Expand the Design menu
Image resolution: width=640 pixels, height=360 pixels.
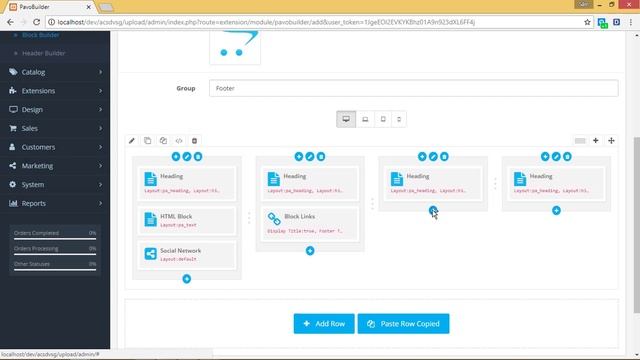[x=55, y=110]
